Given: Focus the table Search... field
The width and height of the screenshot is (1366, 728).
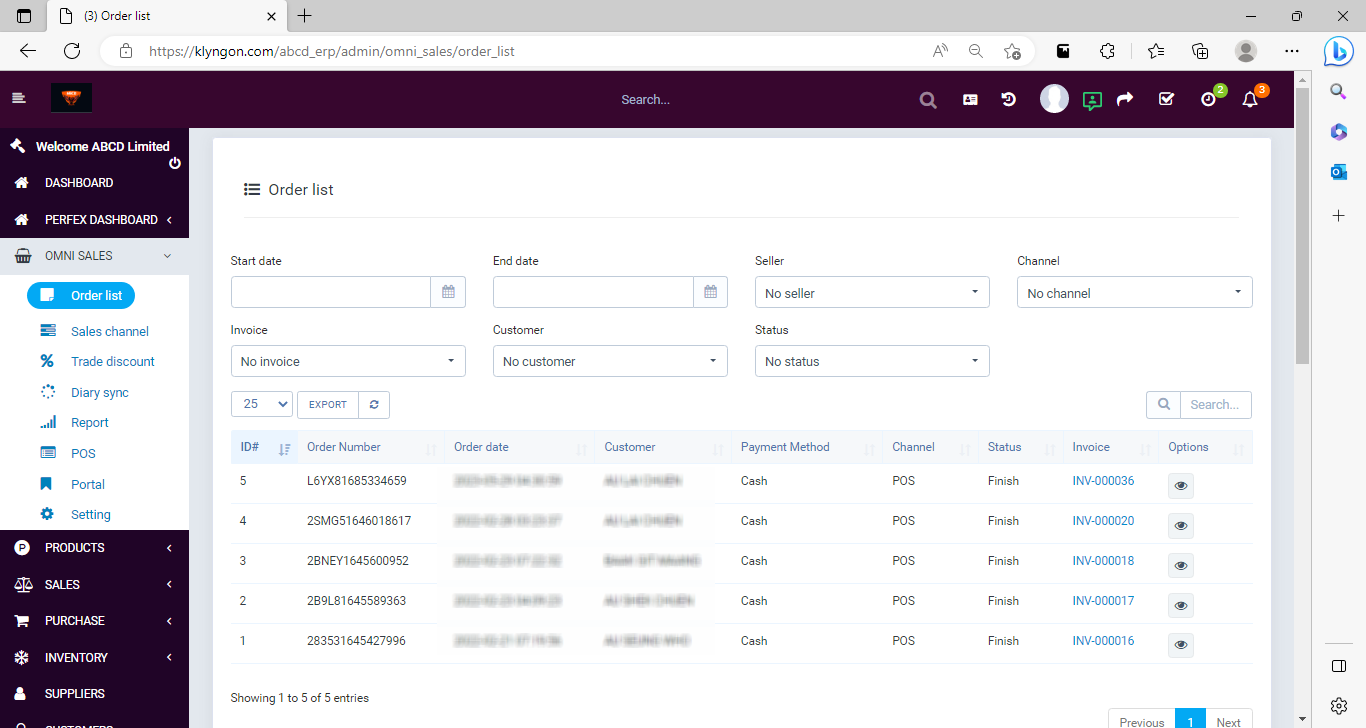Looking at the screenshot, I should pos(1216,404).
